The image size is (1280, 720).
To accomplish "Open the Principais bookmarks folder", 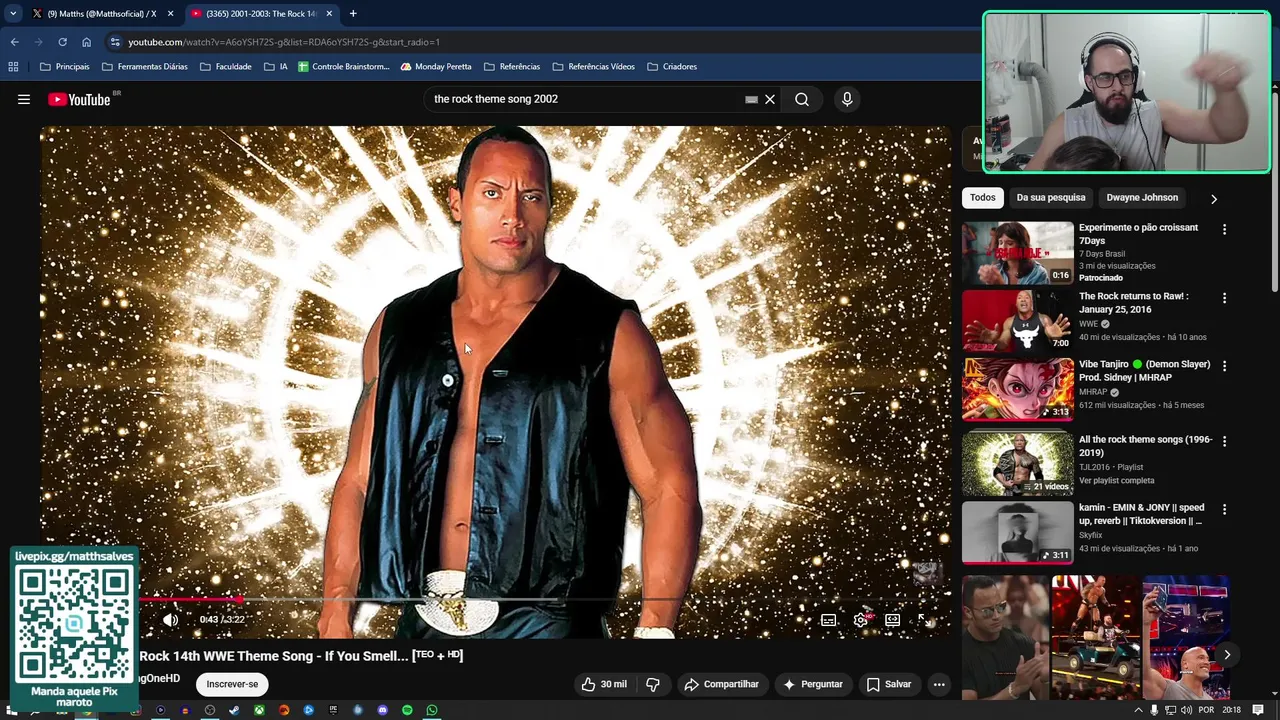I will 64,67.
